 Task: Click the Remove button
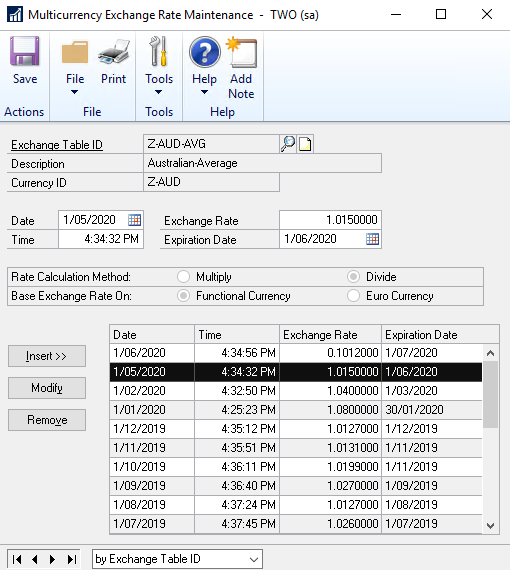tap(47, 420)
